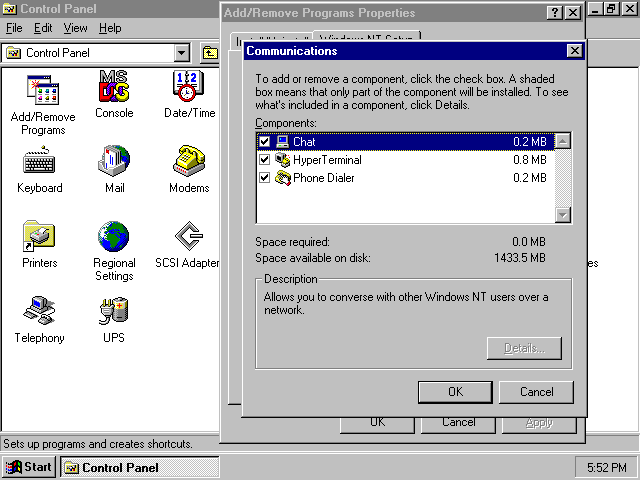Select the HyperTerminal component icon

(282, 160)
